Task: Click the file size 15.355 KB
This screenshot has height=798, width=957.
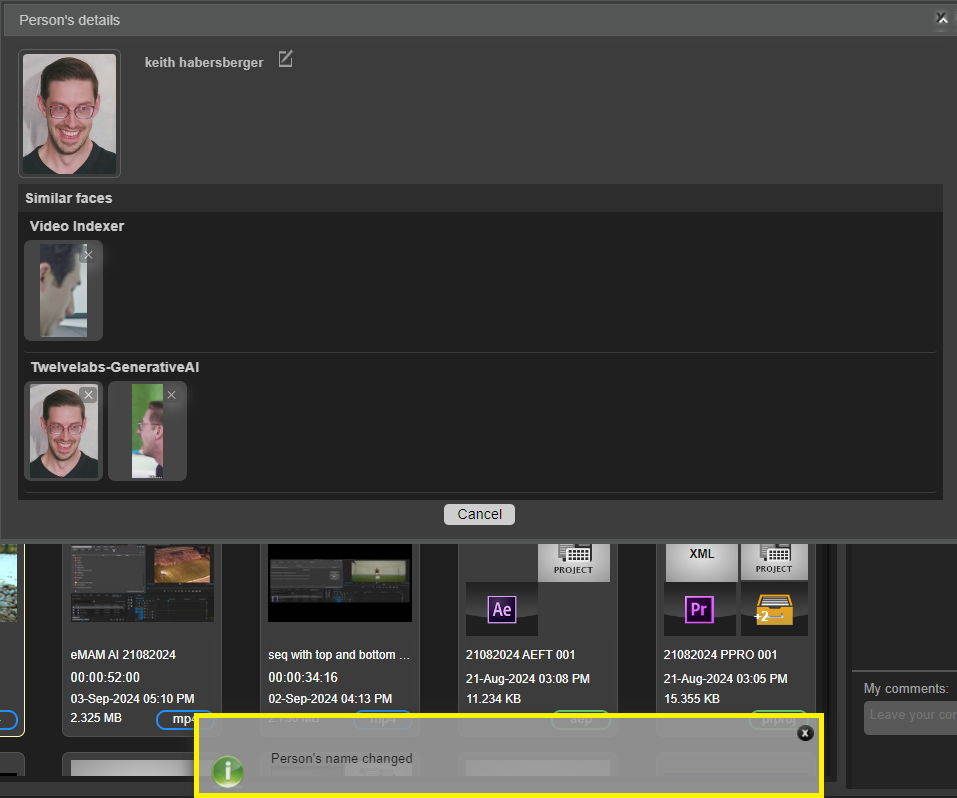Action: point(692,698)
